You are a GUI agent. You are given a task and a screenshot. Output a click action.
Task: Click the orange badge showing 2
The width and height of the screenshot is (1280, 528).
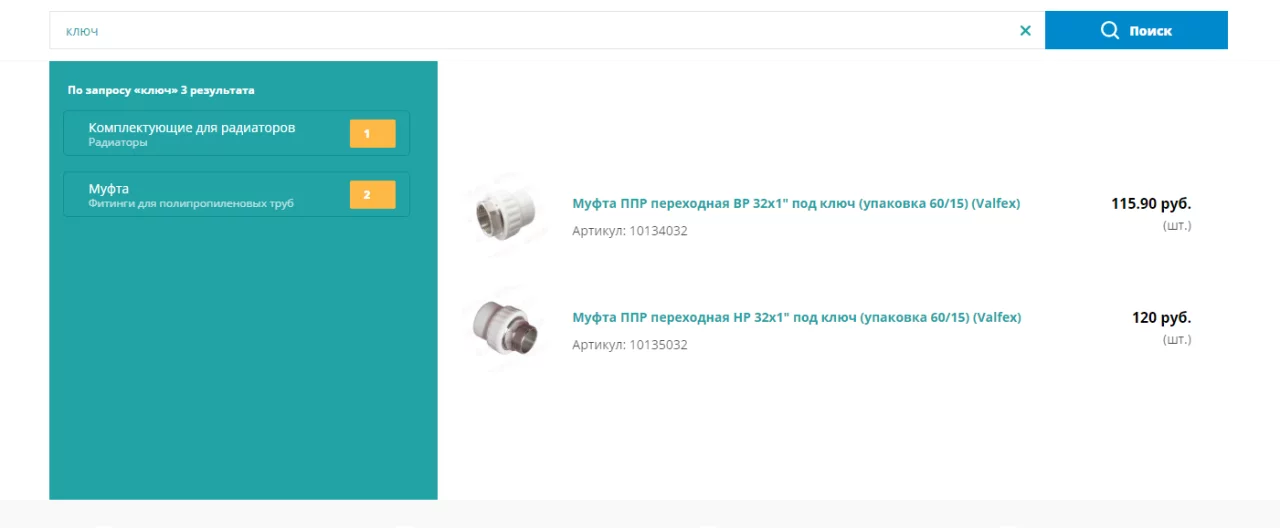pyautogui.click(x=372, y=195)
